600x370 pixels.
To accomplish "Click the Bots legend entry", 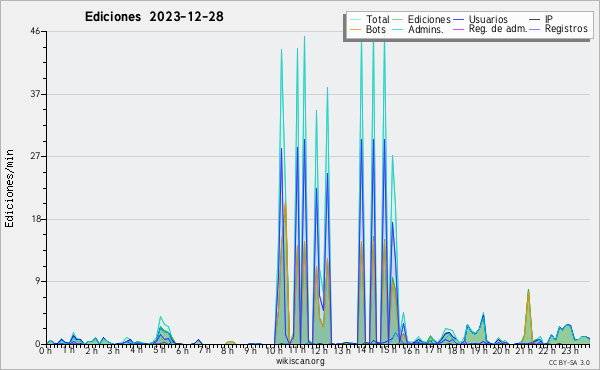I will 368,29.
